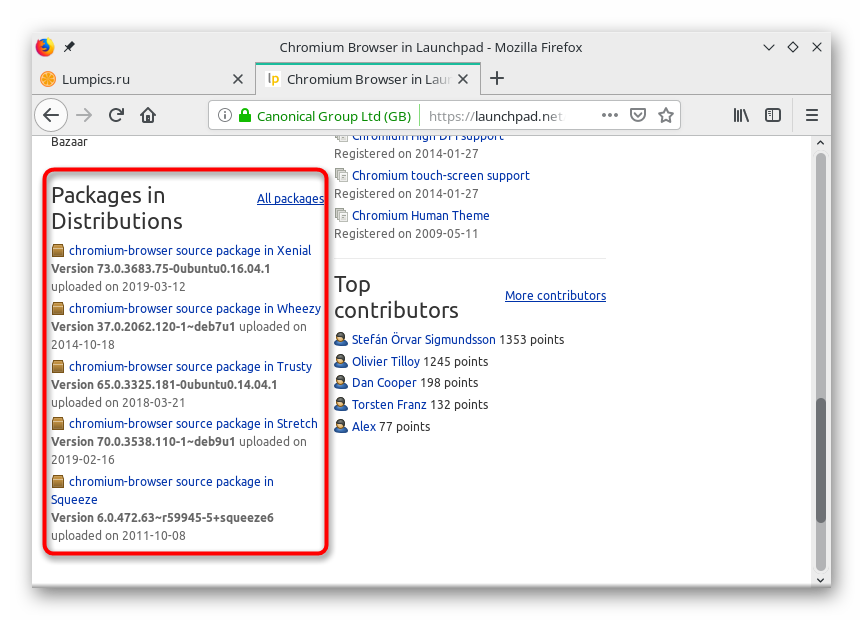Open the More contributors link
Screen dimensions: 863x620
pyautogui.click(x=555, y=296)
